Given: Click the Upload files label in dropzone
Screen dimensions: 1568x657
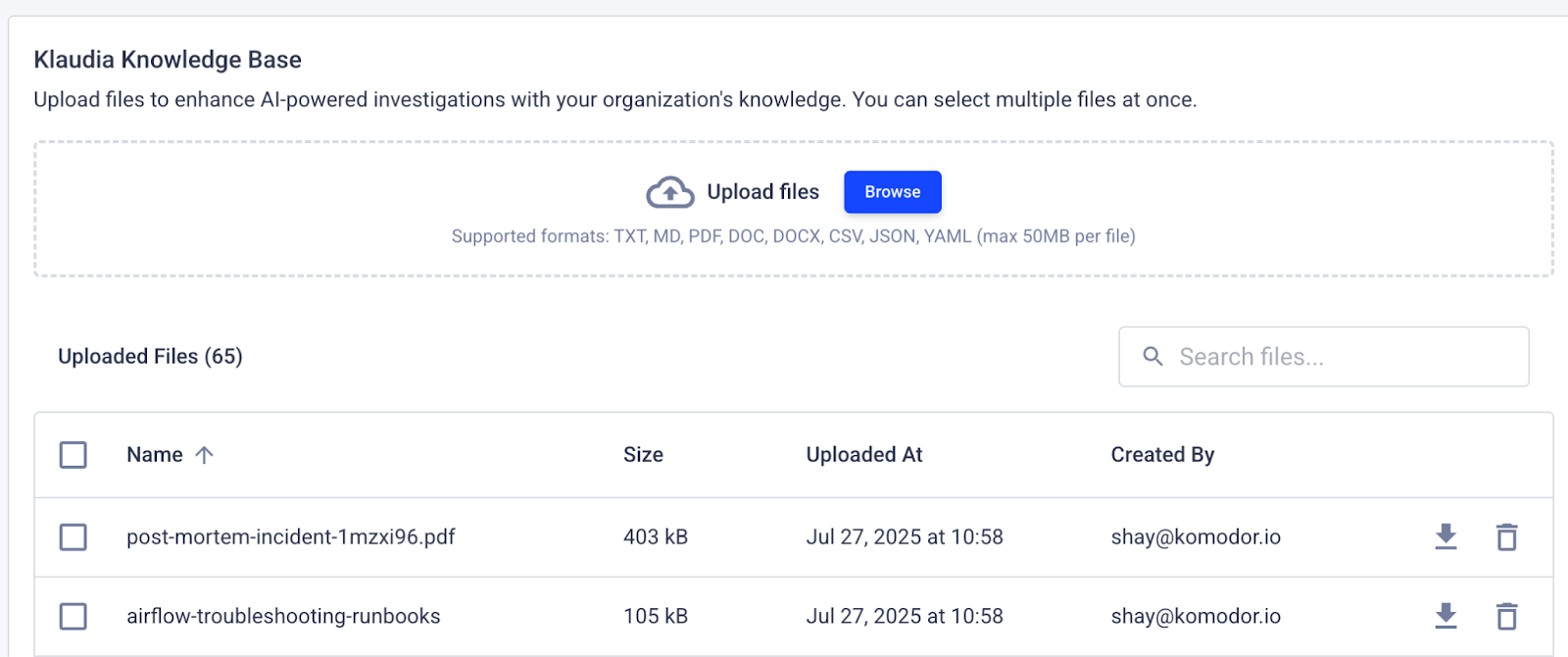Looking at the screenshot, I should coord(762,192).
